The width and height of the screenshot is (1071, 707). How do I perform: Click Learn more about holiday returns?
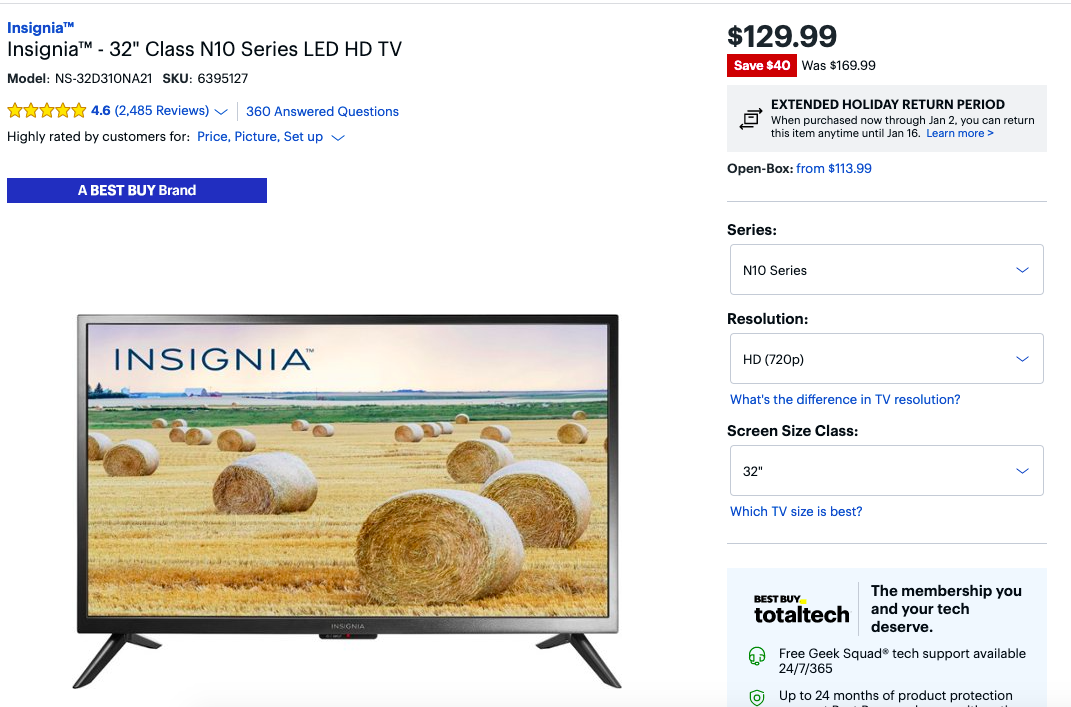(x=960, y=133)
